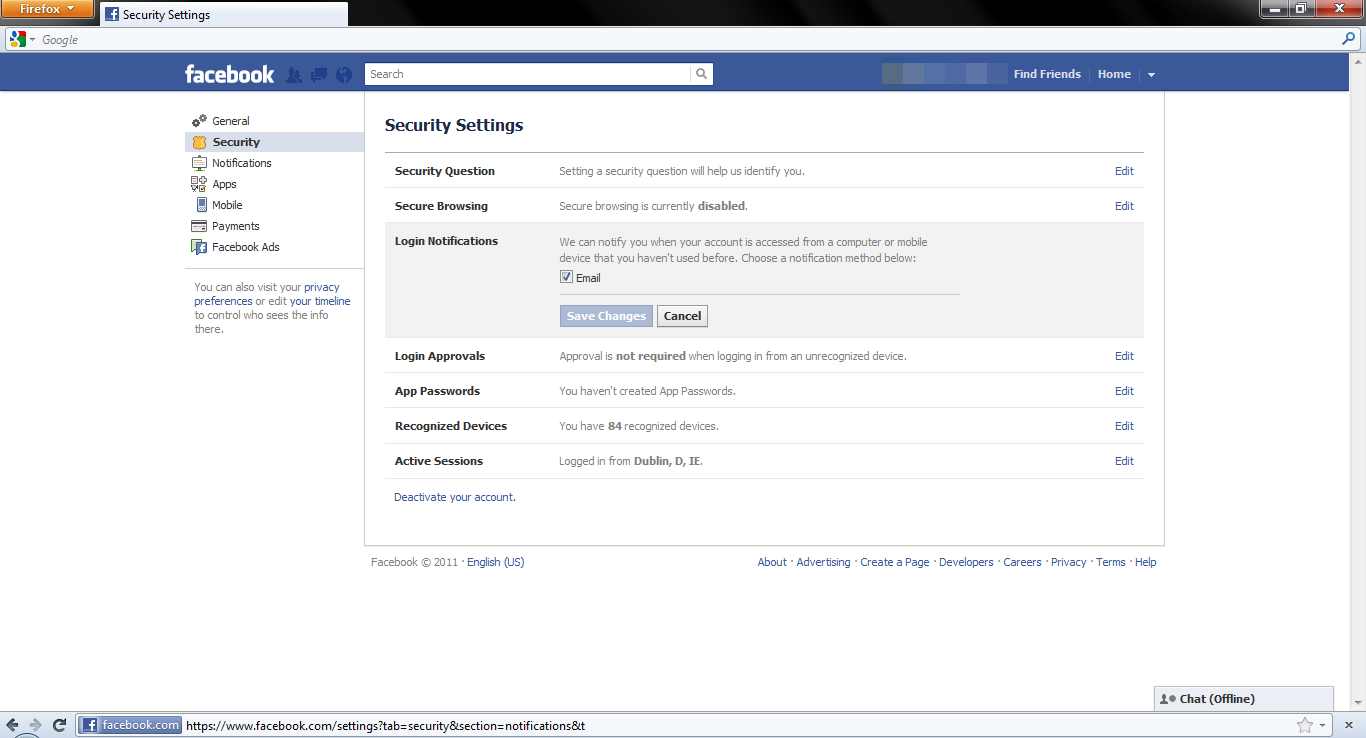The width and height of the screenshot is (1366, 738).
Task: Click the Facebook logo
Action: click(229, 74)
